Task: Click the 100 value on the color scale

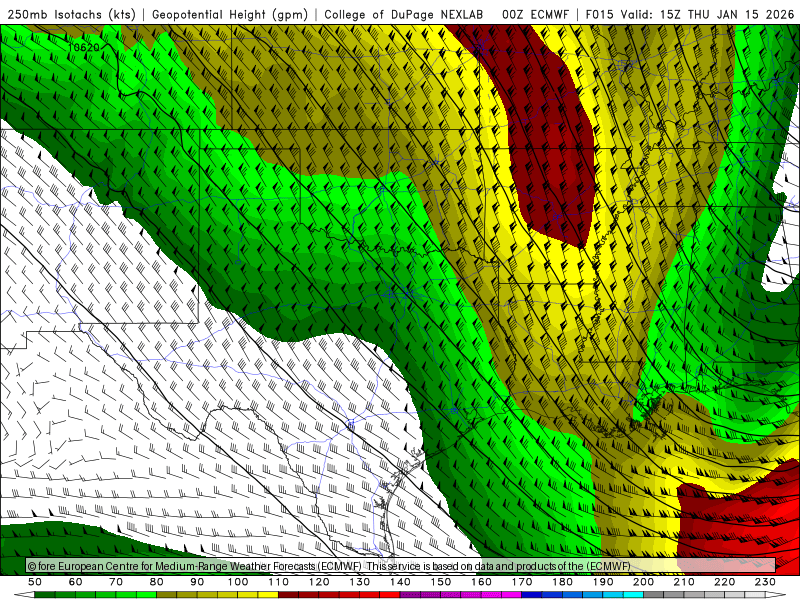Action: [x=238, y=582]
